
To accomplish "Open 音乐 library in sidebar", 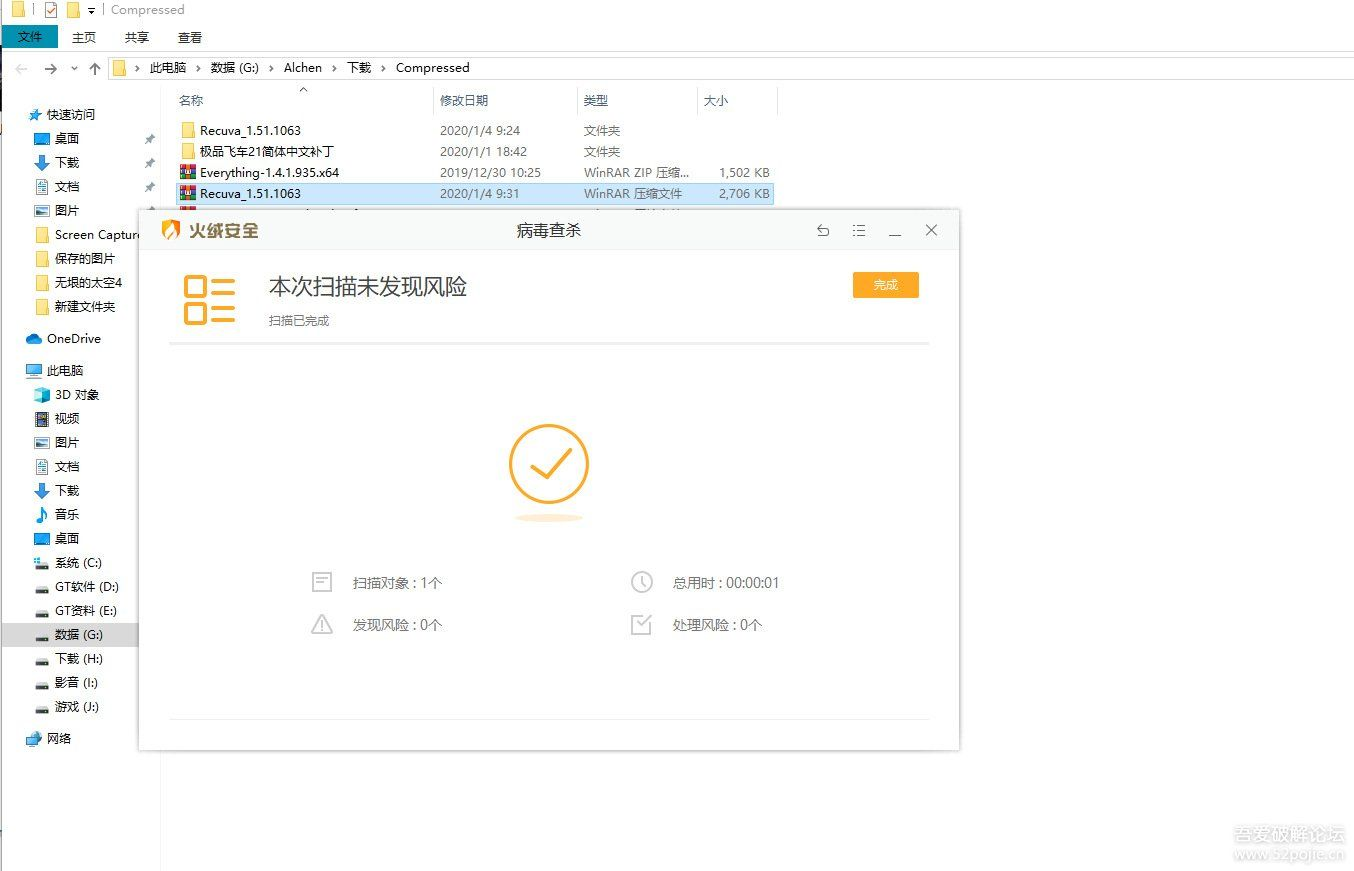I will (57, 515).
